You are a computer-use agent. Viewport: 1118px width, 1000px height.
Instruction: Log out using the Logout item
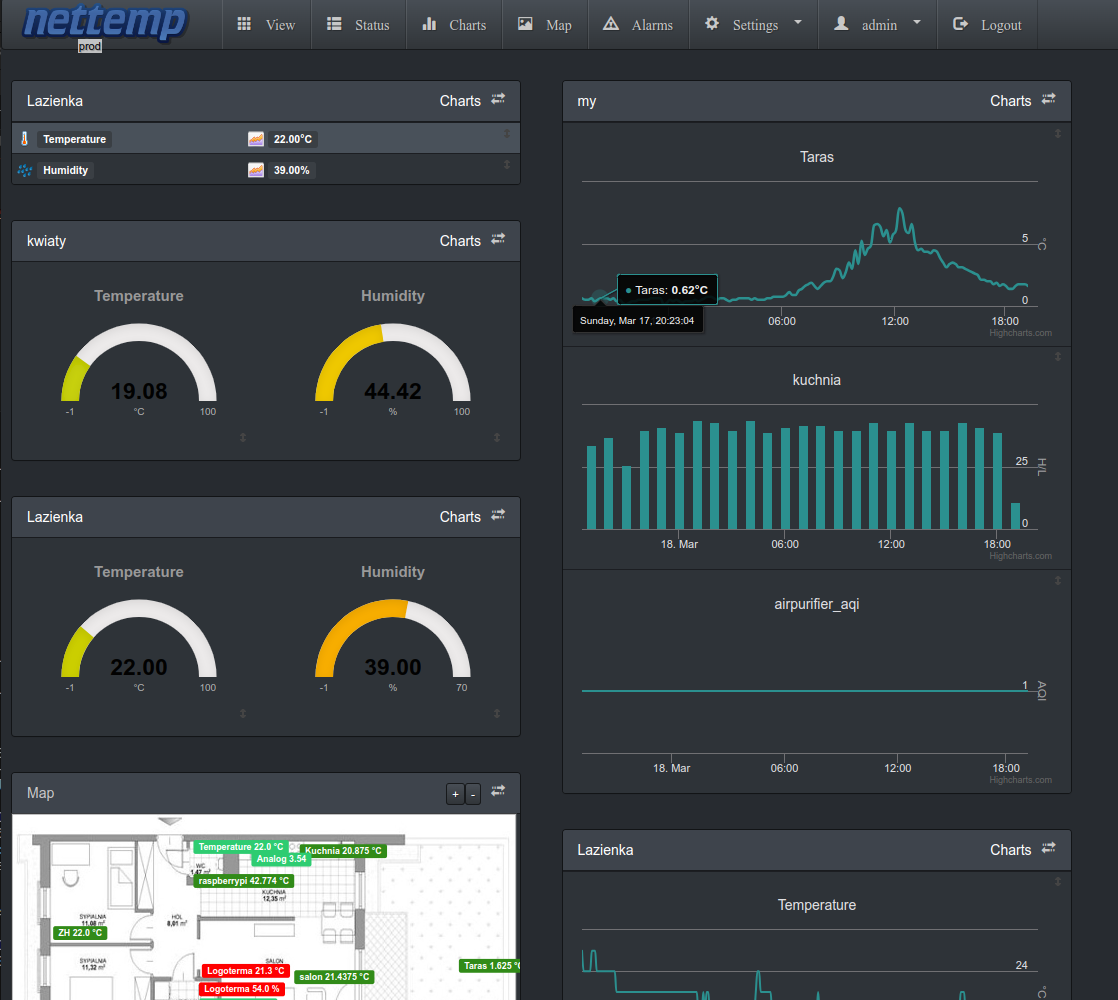tap(988, 25)
